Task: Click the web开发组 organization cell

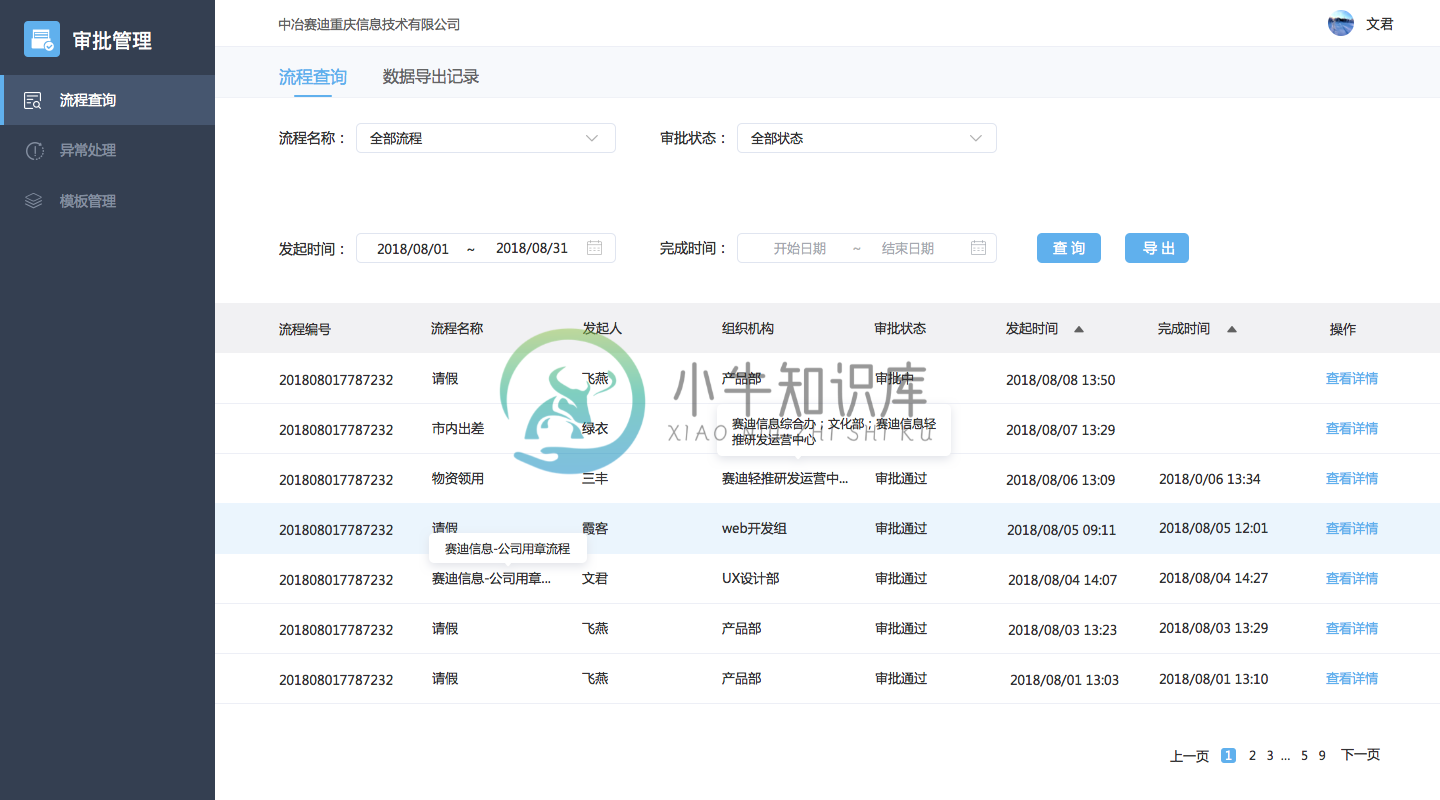Action: click(x=754, y=529)
